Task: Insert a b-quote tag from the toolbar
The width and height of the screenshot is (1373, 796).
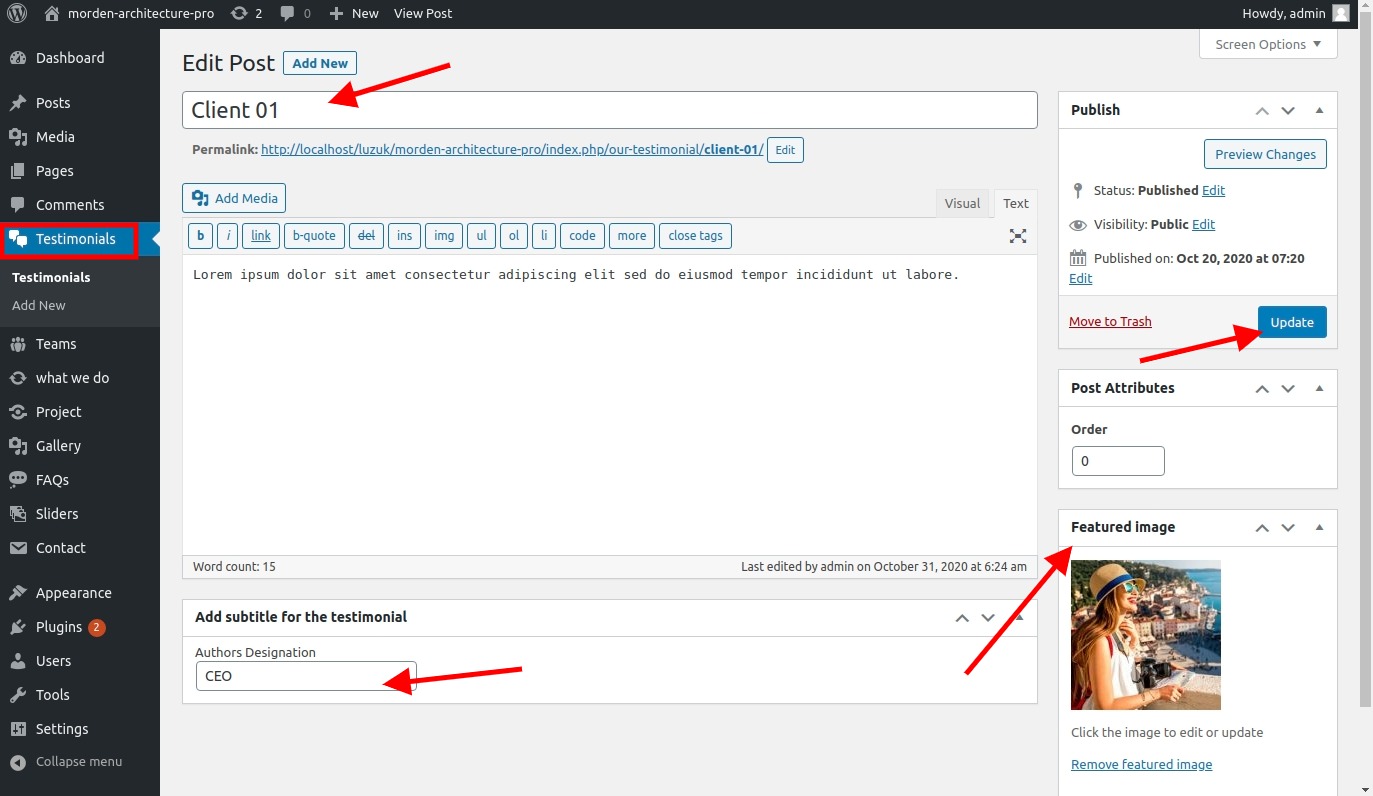Action: point(314,236)
